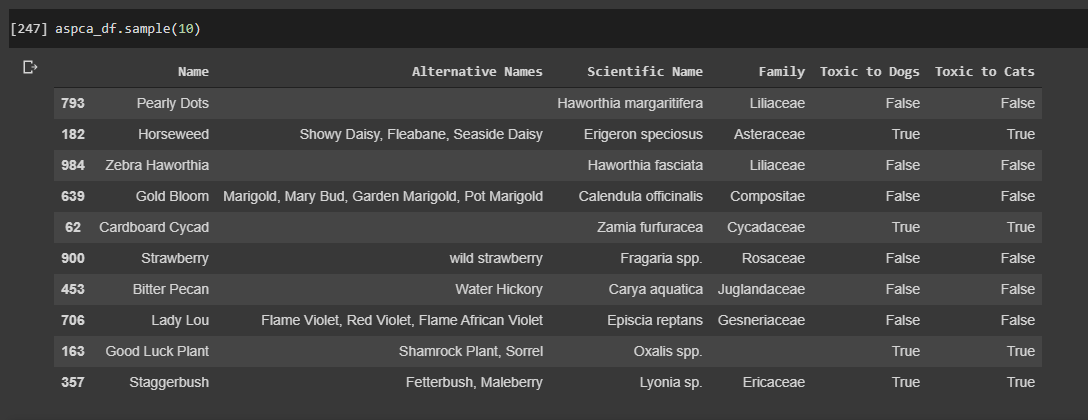The image size is (1088, 420).
Task: Click row index 62
Action: (x=73, y=227)
